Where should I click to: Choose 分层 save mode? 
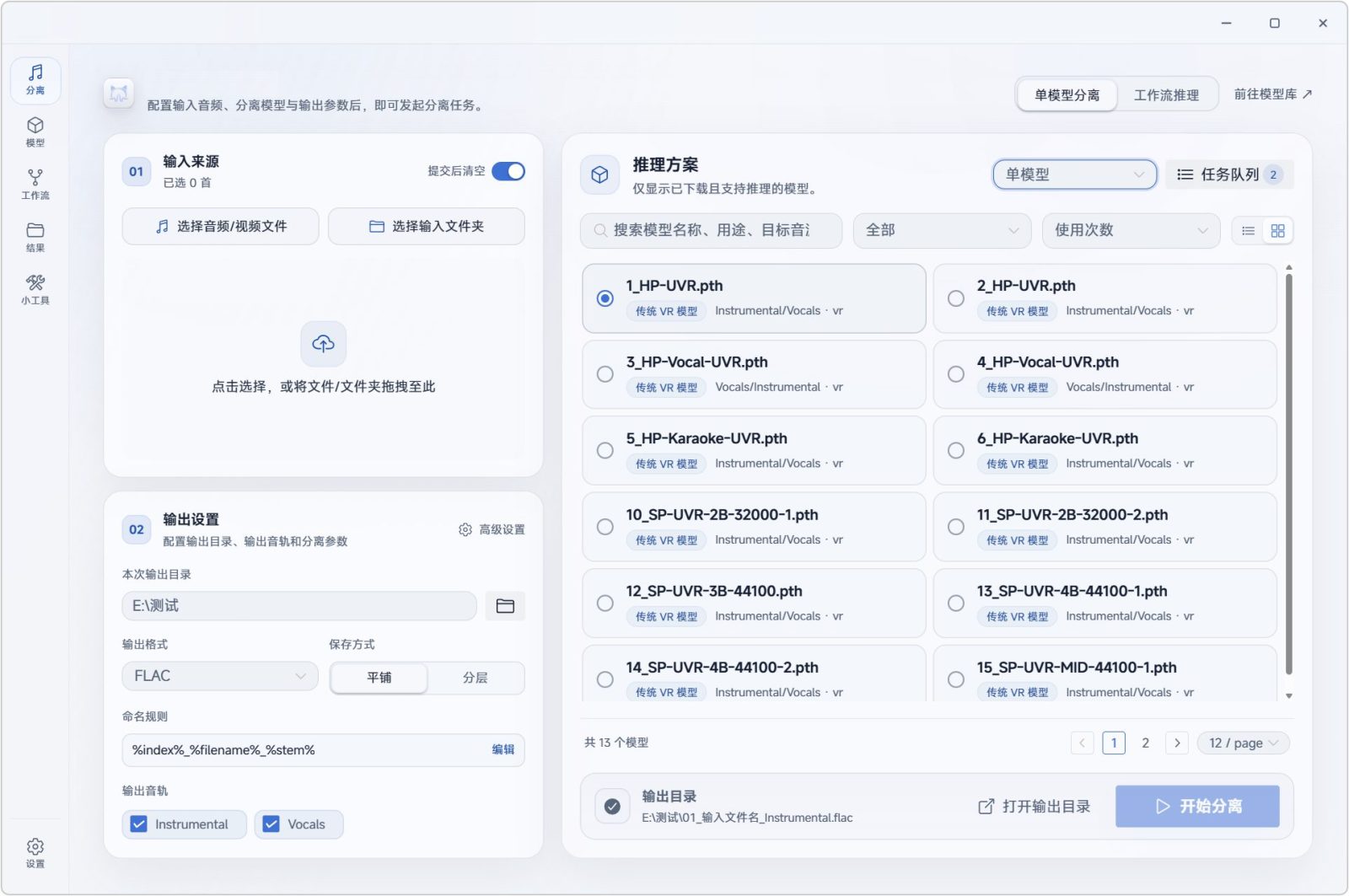(x=476, y=678)
